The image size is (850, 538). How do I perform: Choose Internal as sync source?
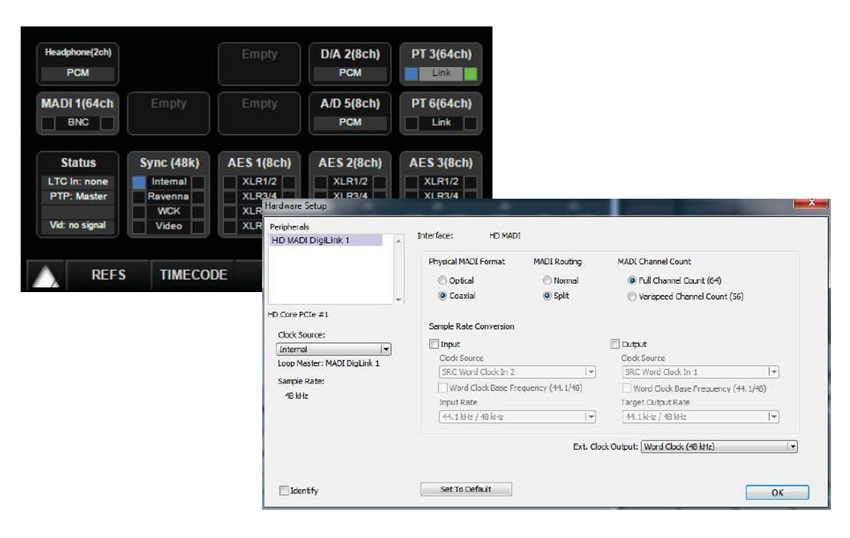point(169,182)
